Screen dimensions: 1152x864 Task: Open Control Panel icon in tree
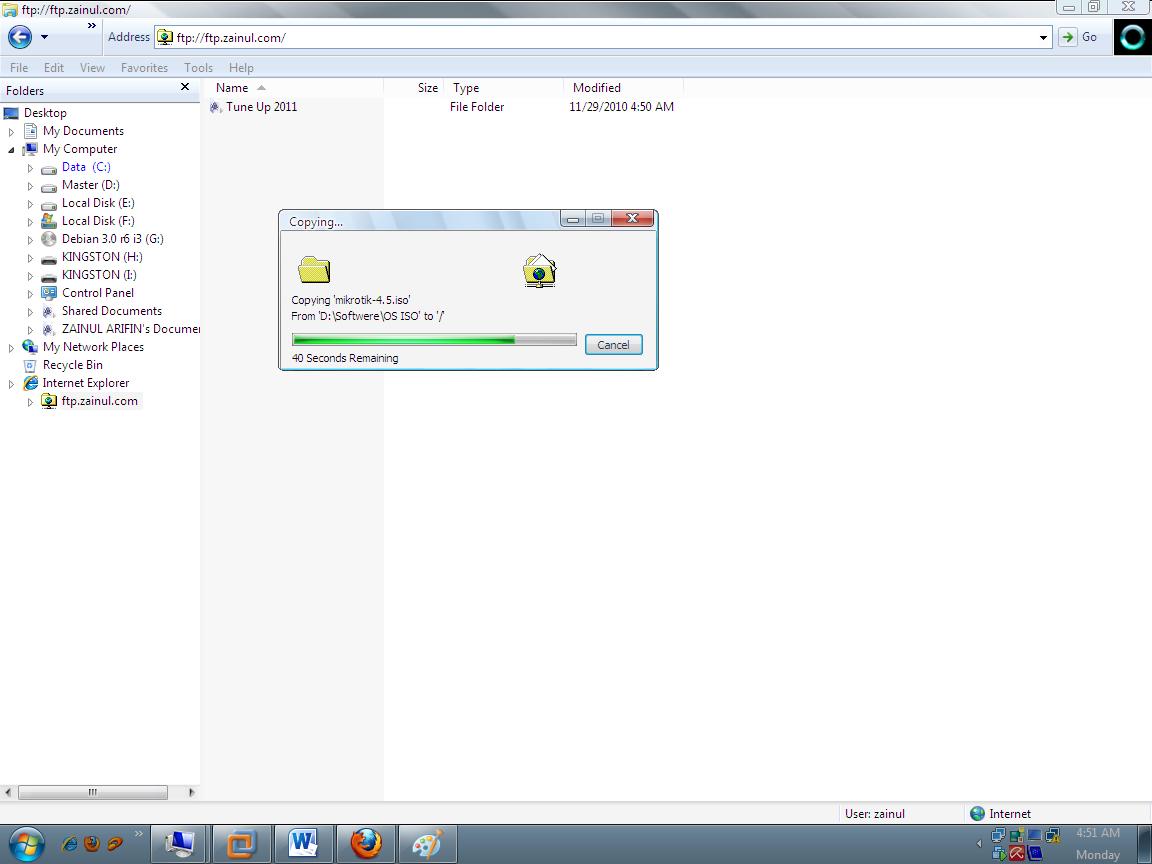[x=49, y=292]
